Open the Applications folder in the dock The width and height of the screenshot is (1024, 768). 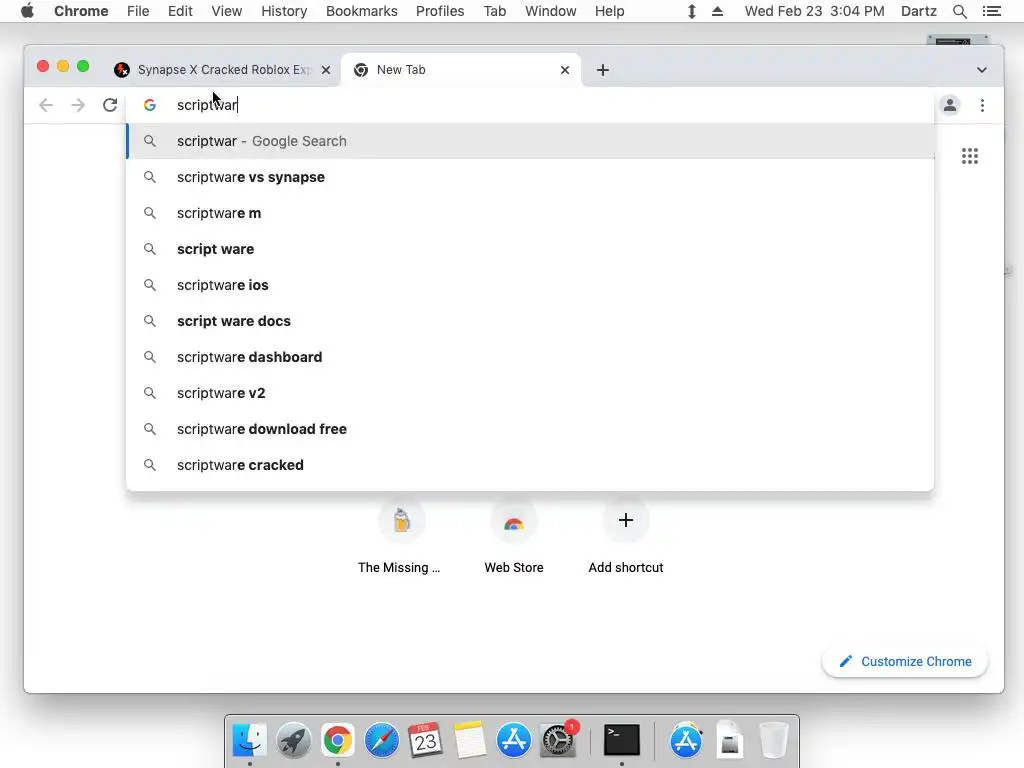686,740
